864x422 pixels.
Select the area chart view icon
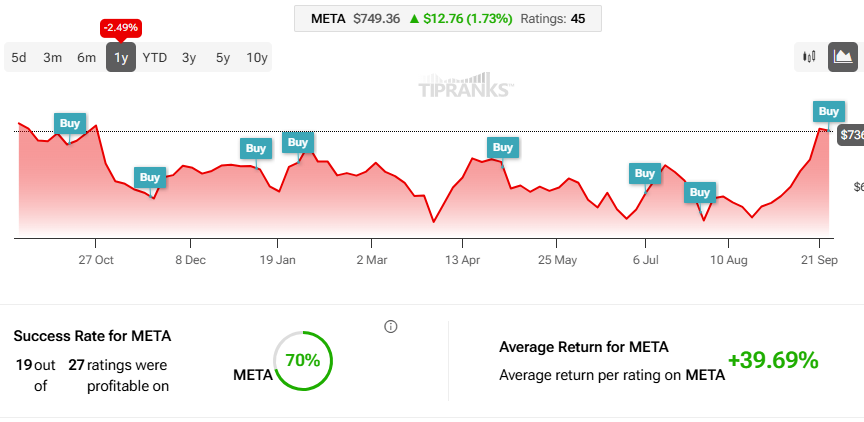coord(843,57)
